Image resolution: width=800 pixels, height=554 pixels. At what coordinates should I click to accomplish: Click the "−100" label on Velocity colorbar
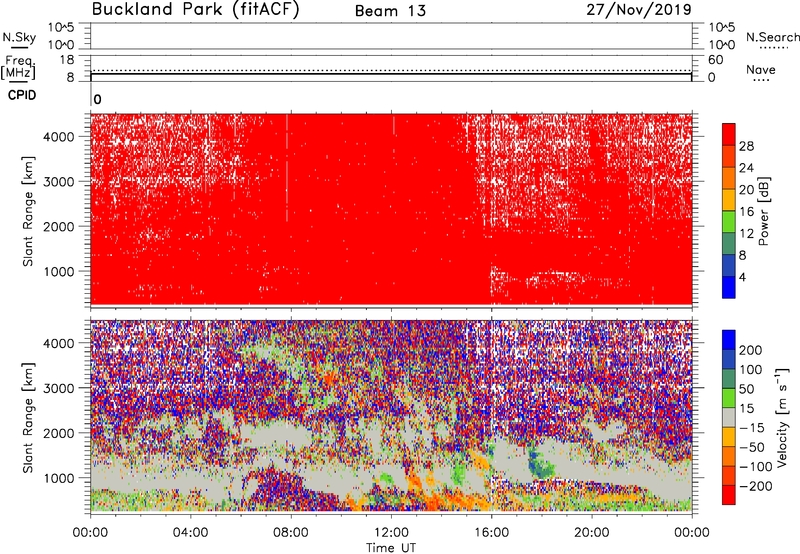click(x=756, y=467)
